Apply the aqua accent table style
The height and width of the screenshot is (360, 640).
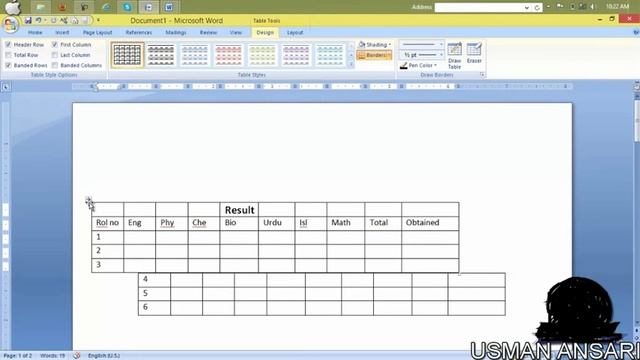click(x=330, y=55)
